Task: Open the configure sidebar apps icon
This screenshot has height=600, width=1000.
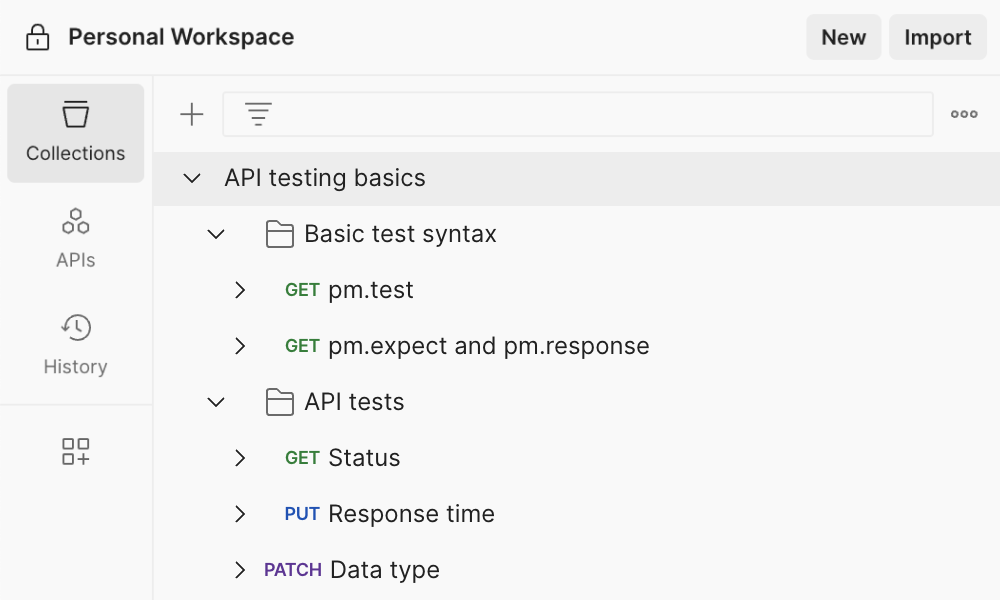Action: [x=76, y=452]
